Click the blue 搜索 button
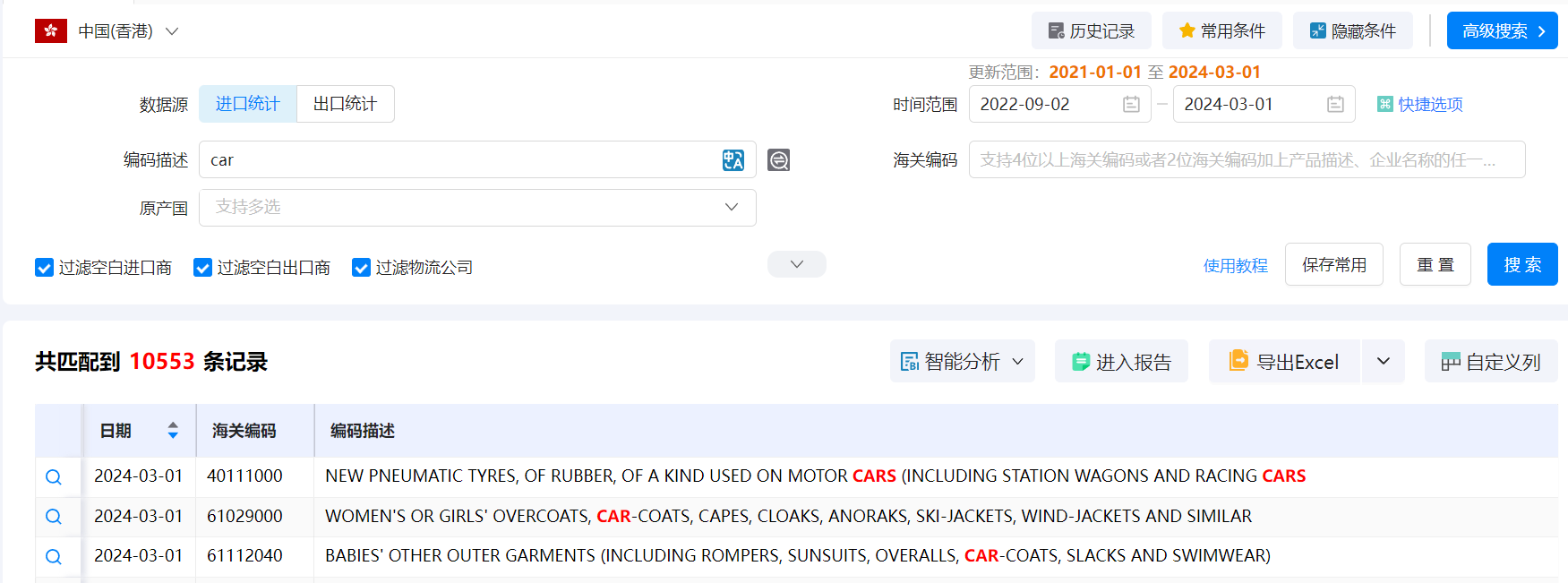 pos(1521,265)
